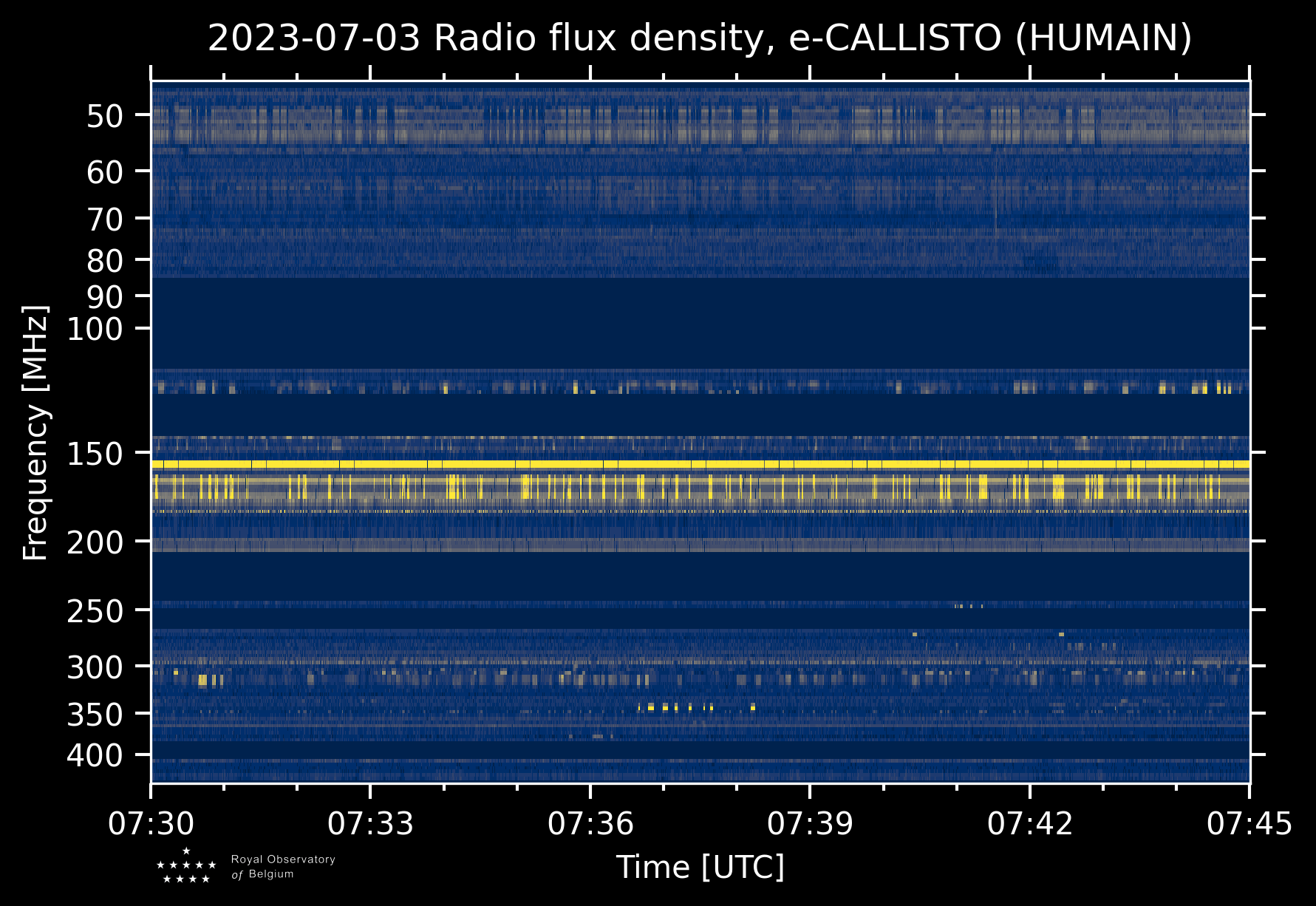Click the 07:42 time tick label
Screen dimensions: 1316x906
1029,823
